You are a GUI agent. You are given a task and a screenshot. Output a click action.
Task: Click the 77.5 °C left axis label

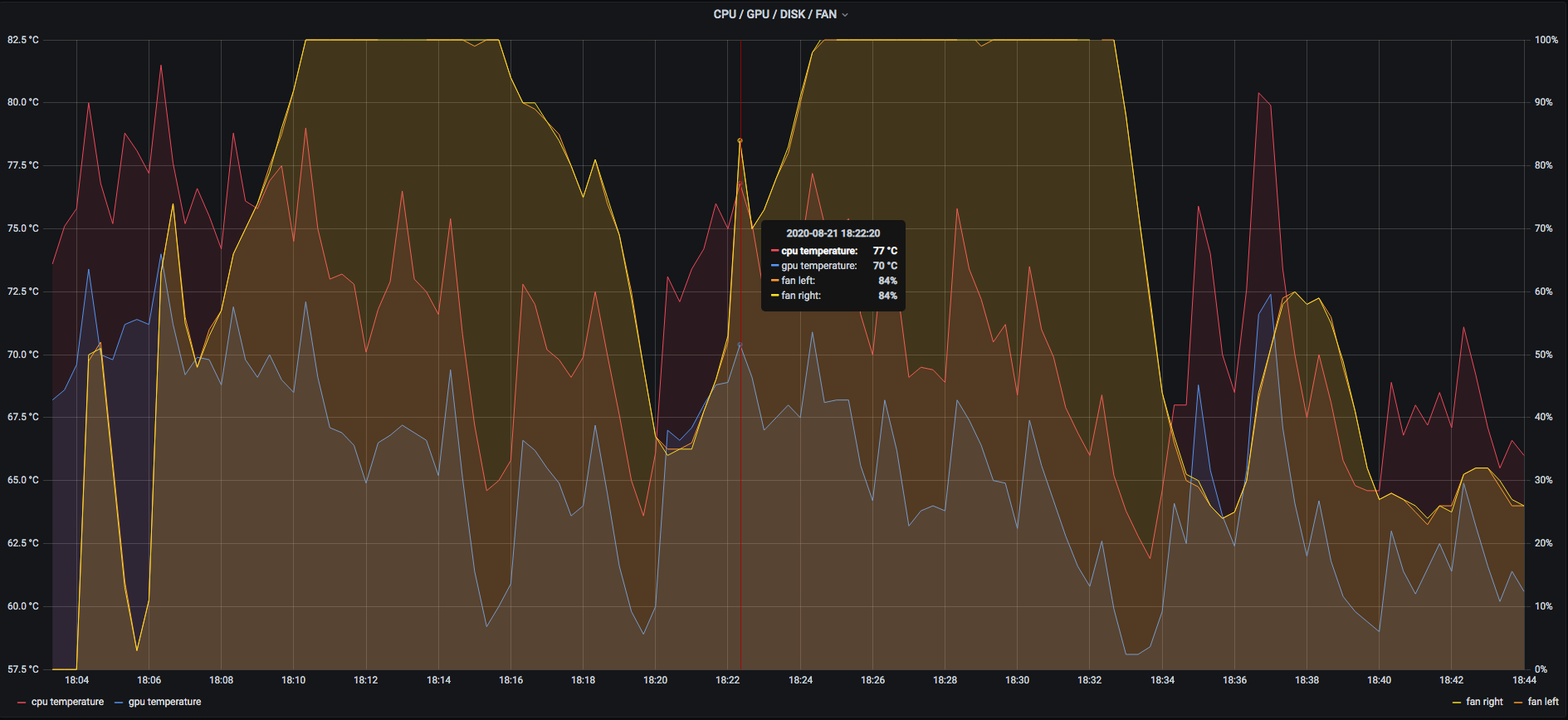click(x=23, y=165)
